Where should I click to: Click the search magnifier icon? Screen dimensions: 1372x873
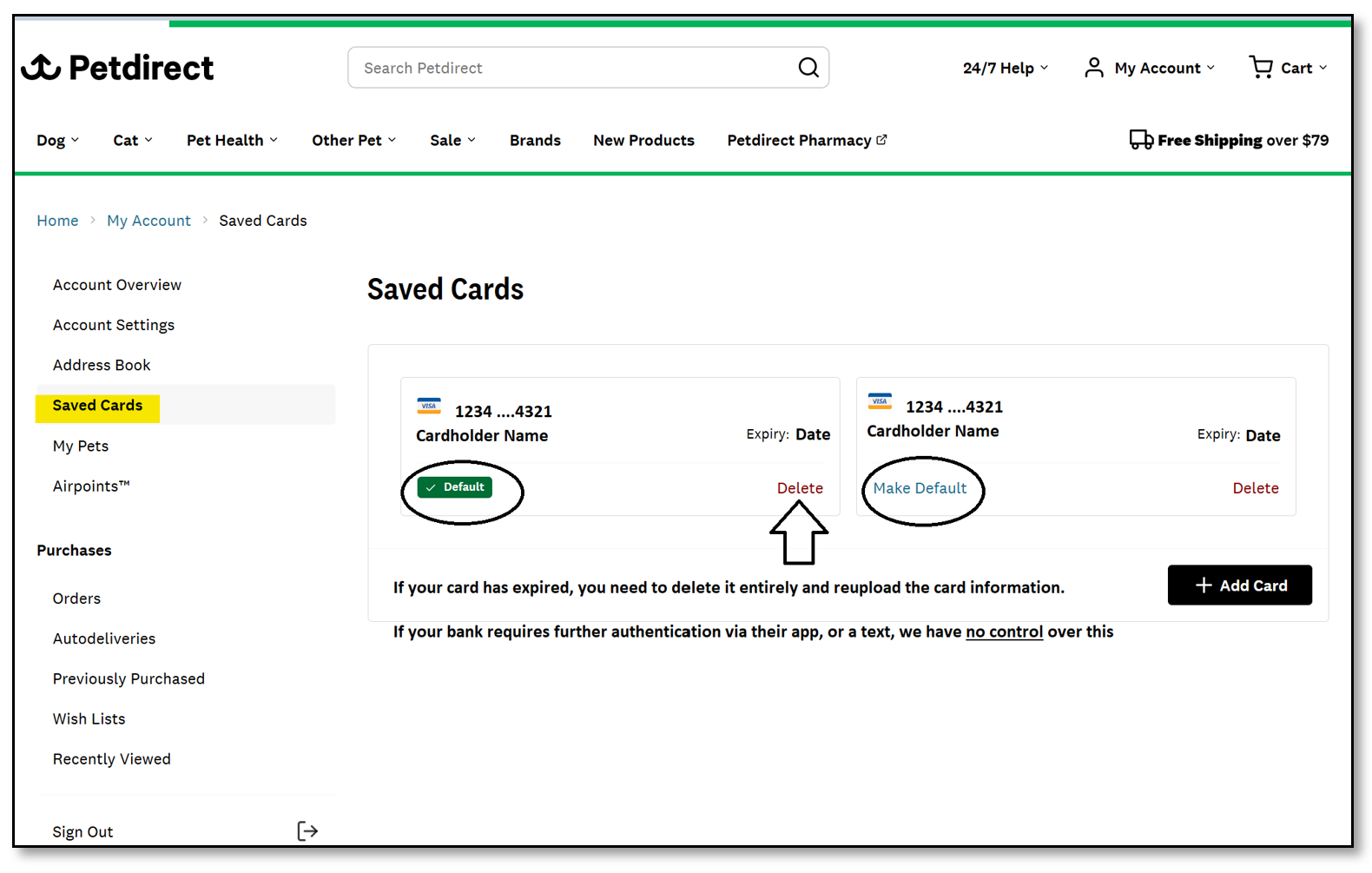click(x=808, y=68)
